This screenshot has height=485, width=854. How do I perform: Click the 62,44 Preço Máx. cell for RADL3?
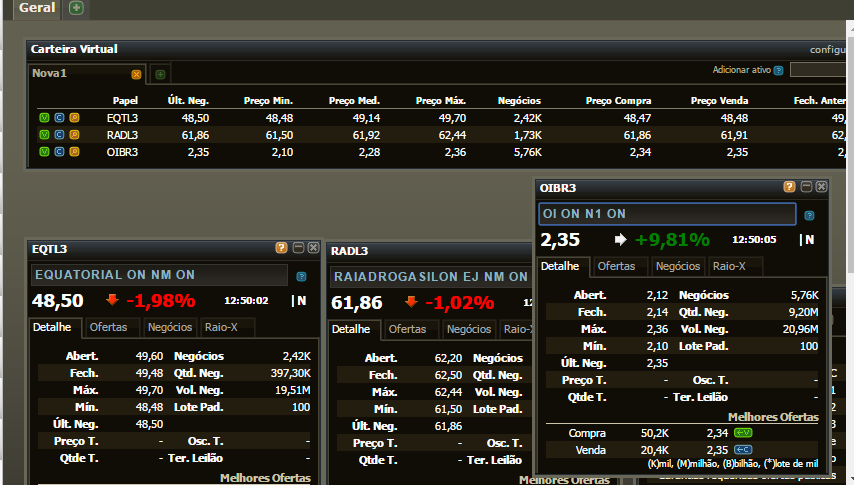[452, 135]
